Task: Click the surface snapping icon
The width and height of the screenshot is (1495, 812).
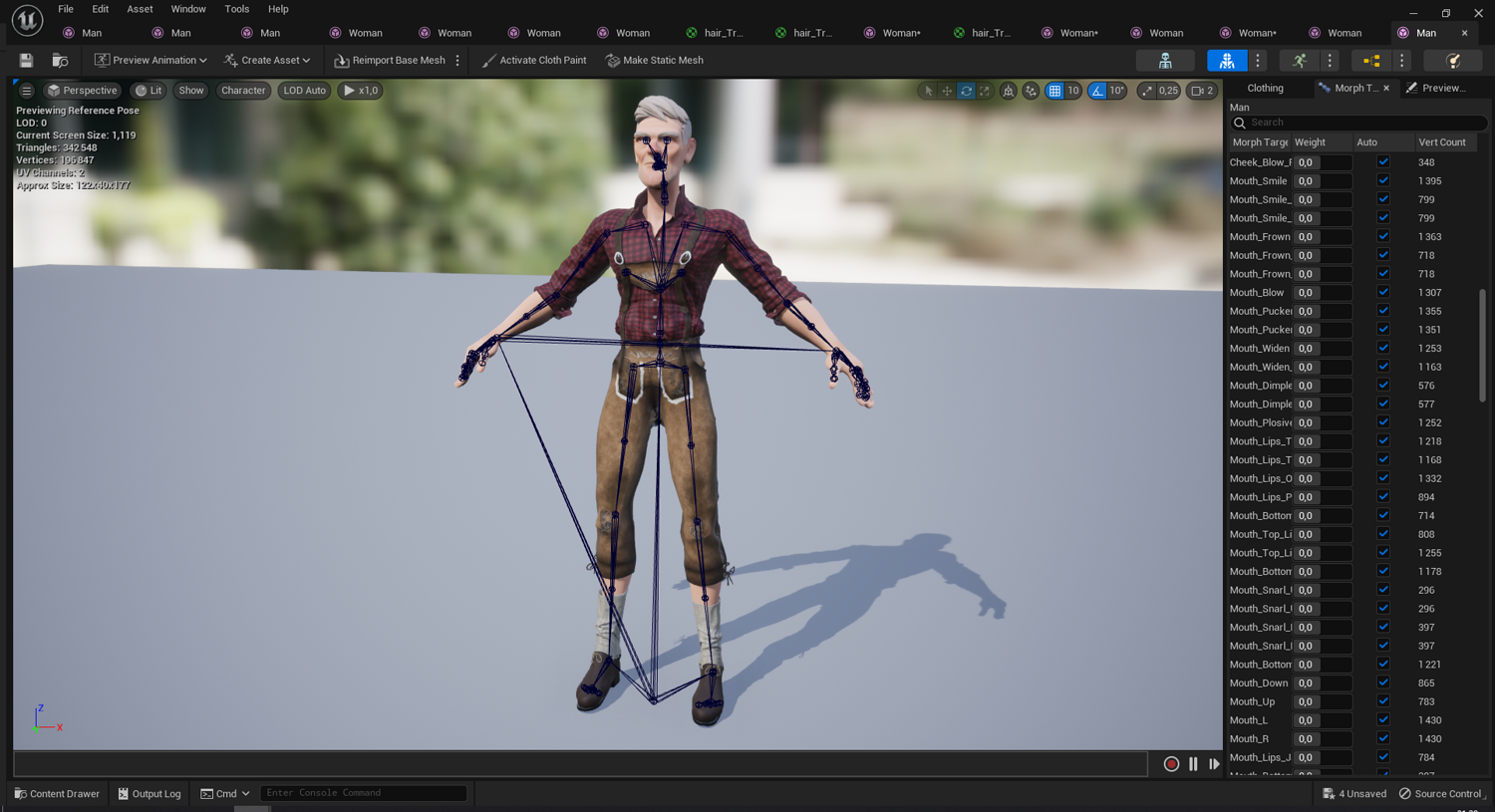Action: [1031, 91]
